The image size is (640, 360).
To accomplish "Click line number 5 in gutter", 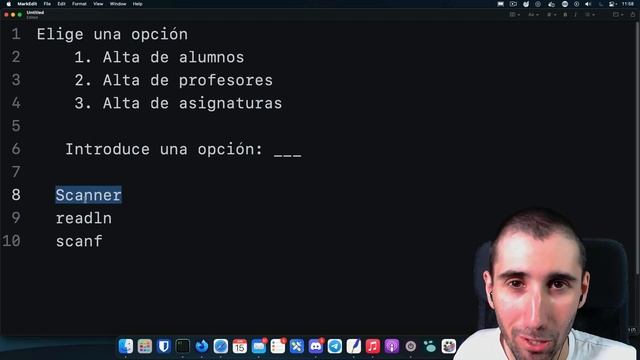I will (x=16, y=126).
